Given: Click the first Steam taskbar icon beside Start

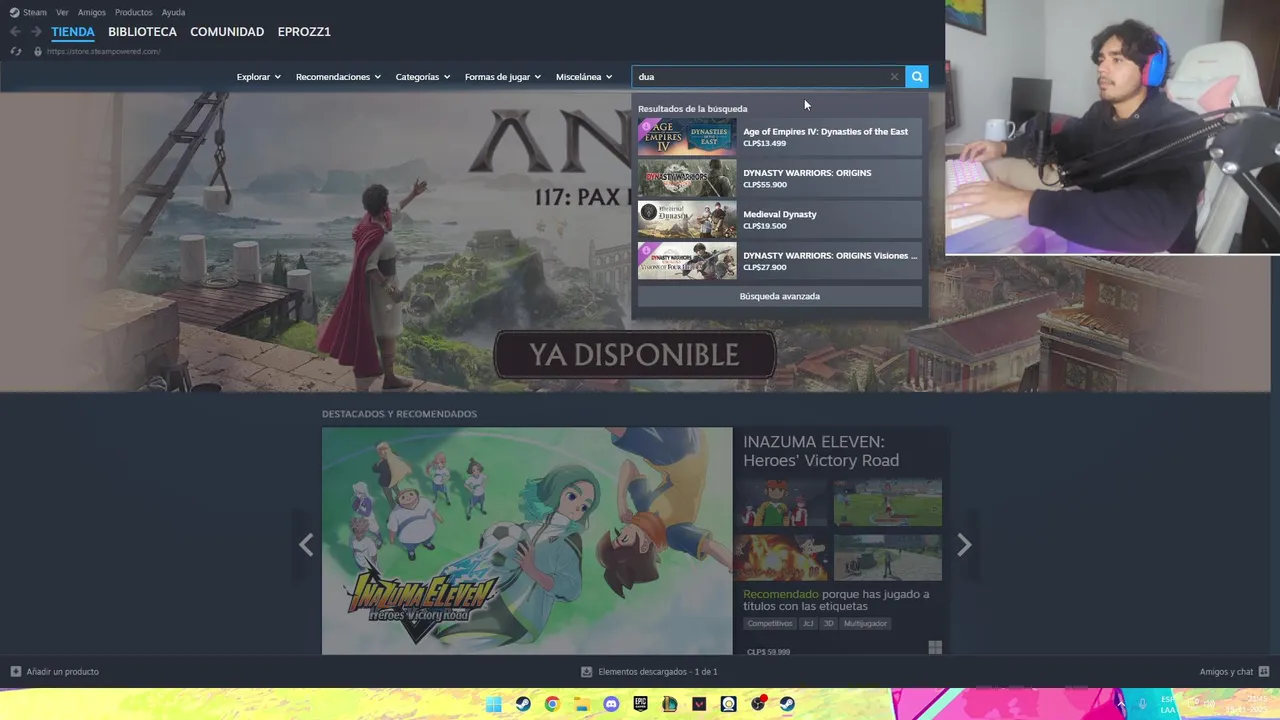Looking at the screenshot, I should coord(523,704).
